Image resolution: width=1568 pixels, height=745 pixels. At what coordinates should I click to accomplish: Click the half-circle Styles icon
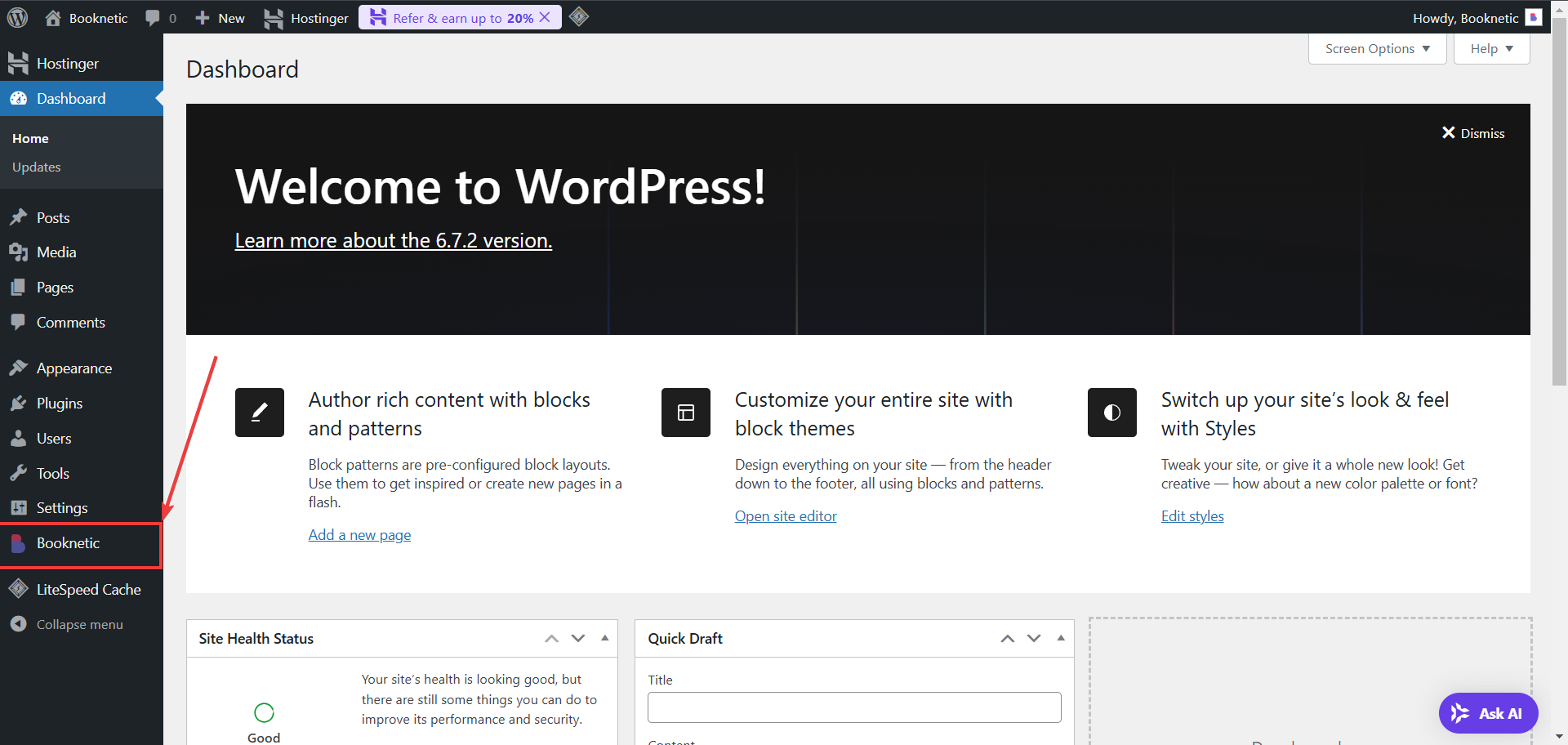(1111, 413)
